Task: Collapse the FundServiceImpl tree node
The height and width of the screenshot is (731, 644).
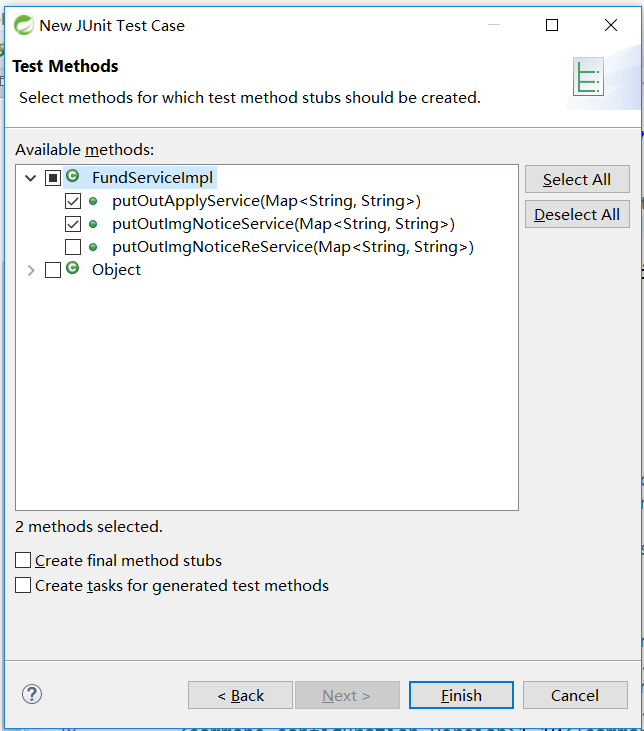Action: point(31,178)
